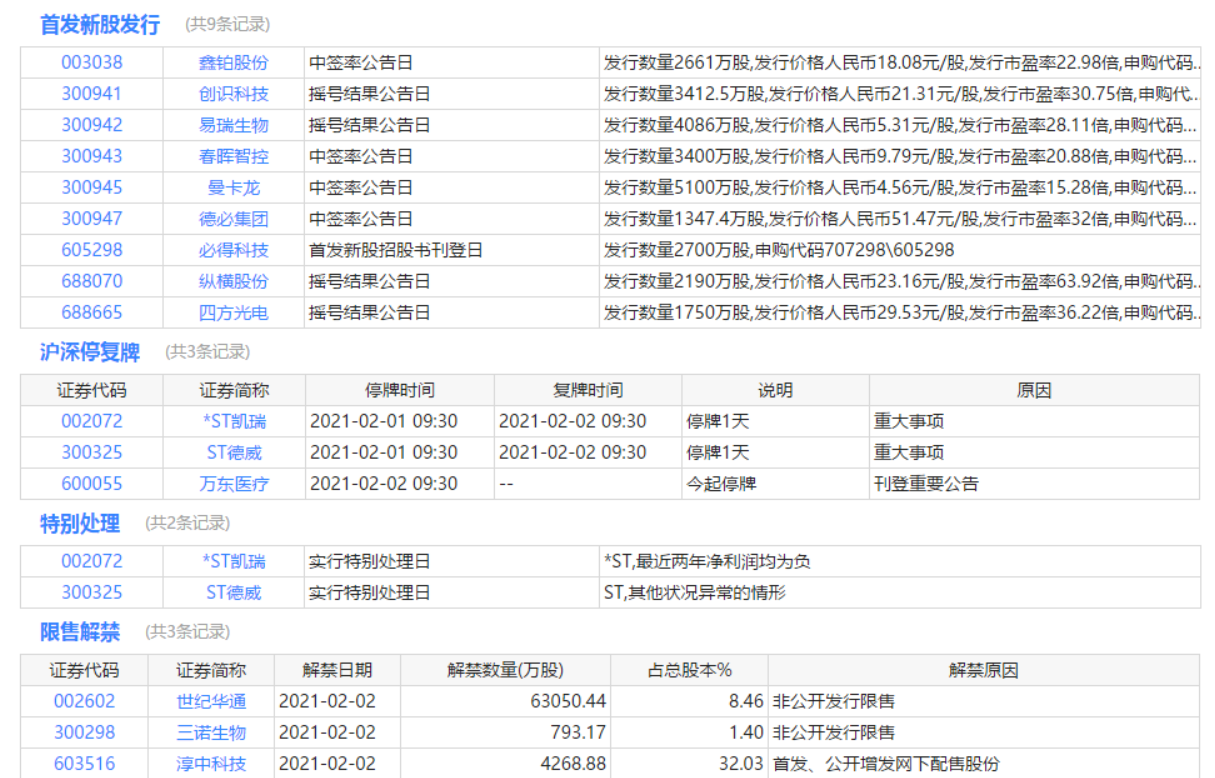Click code 002072 in 特别处理 table
This screenshot has width=1215, height=778.
92,561
